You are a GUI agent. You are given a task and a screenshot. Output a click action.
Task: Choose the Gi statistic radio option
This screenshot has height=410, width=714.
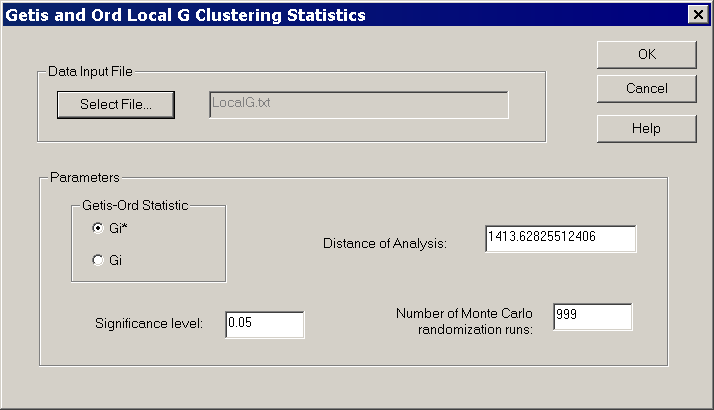98,260
